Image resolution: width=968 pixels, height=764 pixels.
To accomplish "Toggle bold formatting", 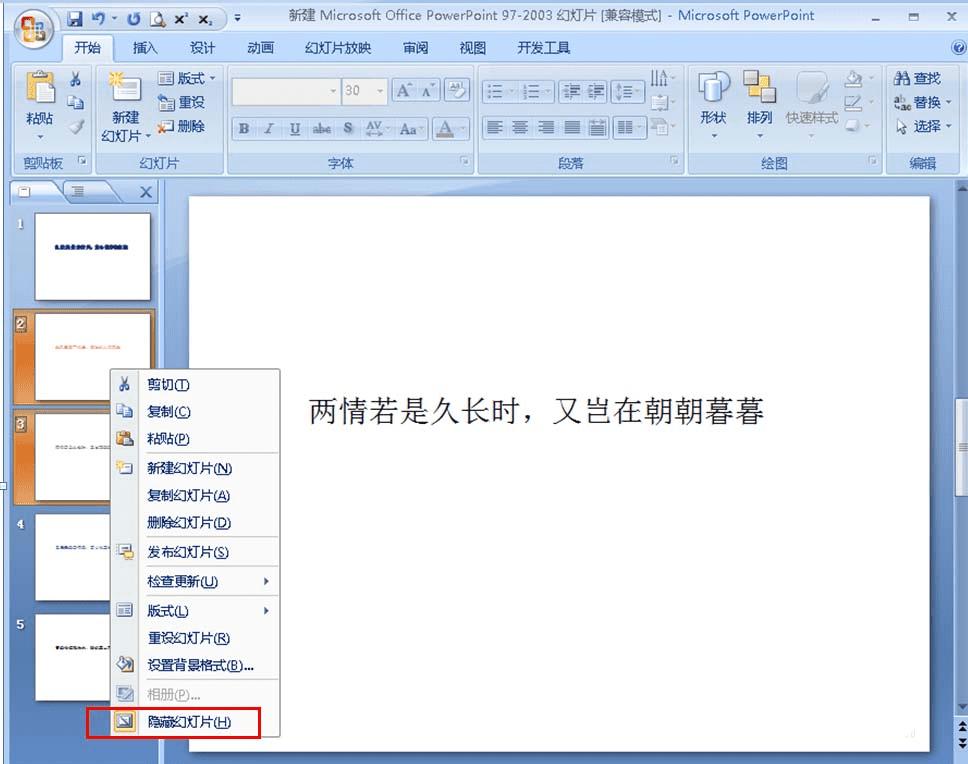I will [244, 128].
